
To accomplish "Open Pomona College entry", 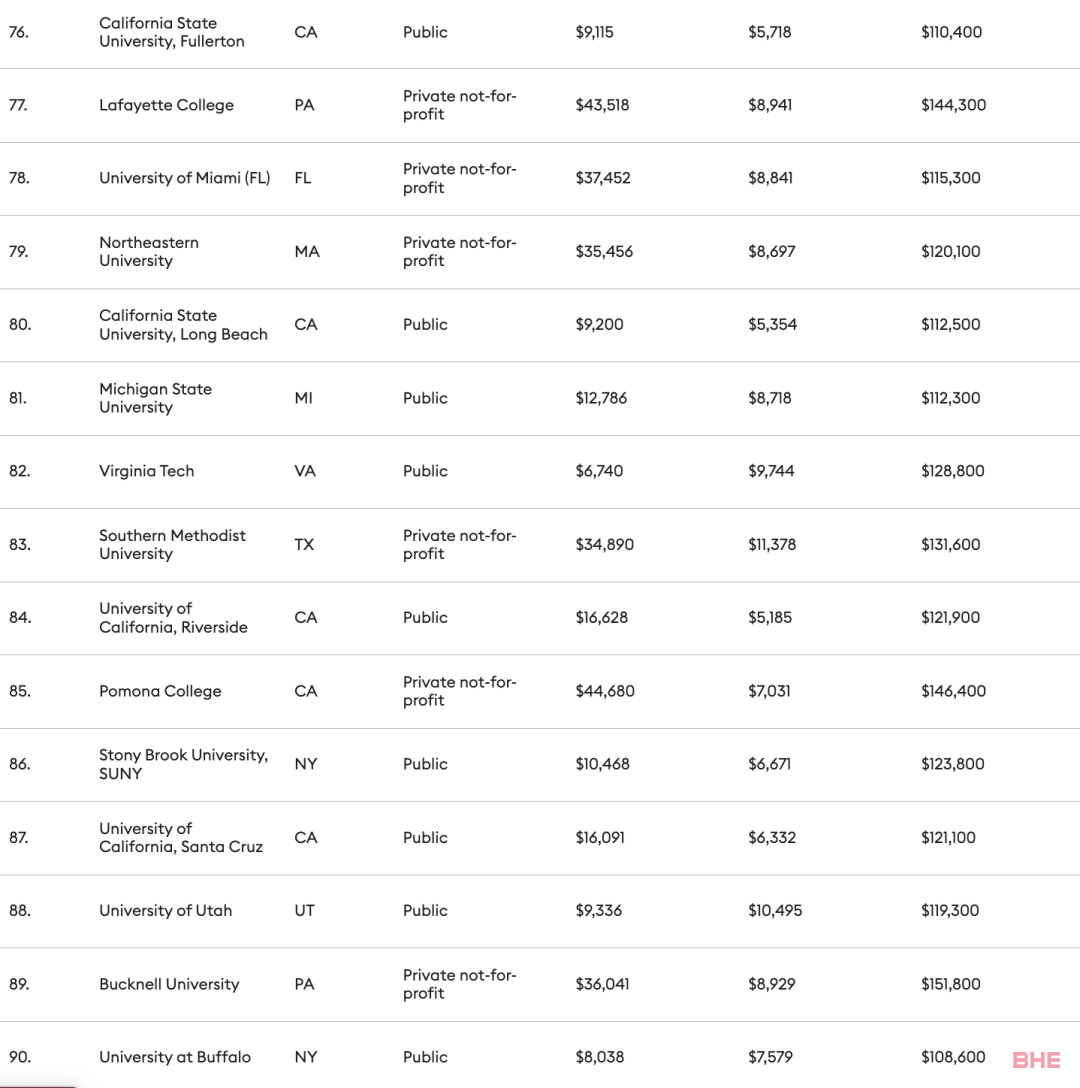I will tap(160, 691).
